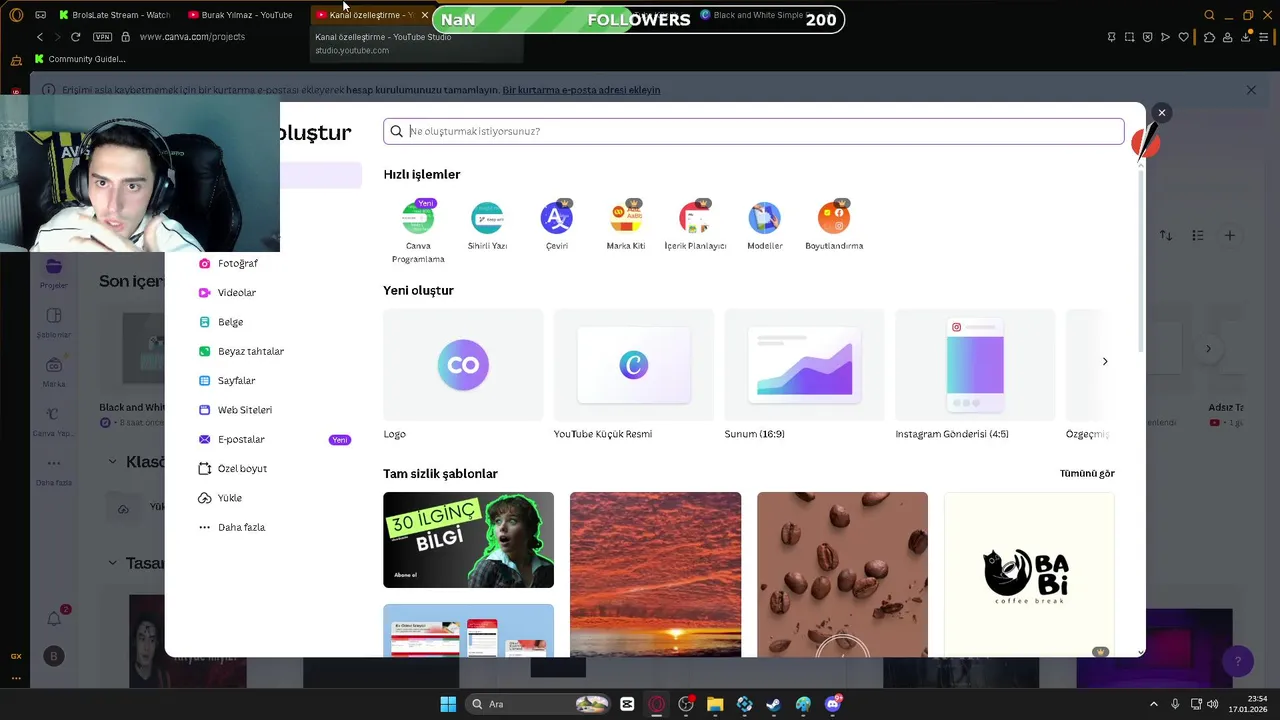Open Canva notifications bell
The width and height of the screenshot is (1280, 720).
click(x=55, y=619)
